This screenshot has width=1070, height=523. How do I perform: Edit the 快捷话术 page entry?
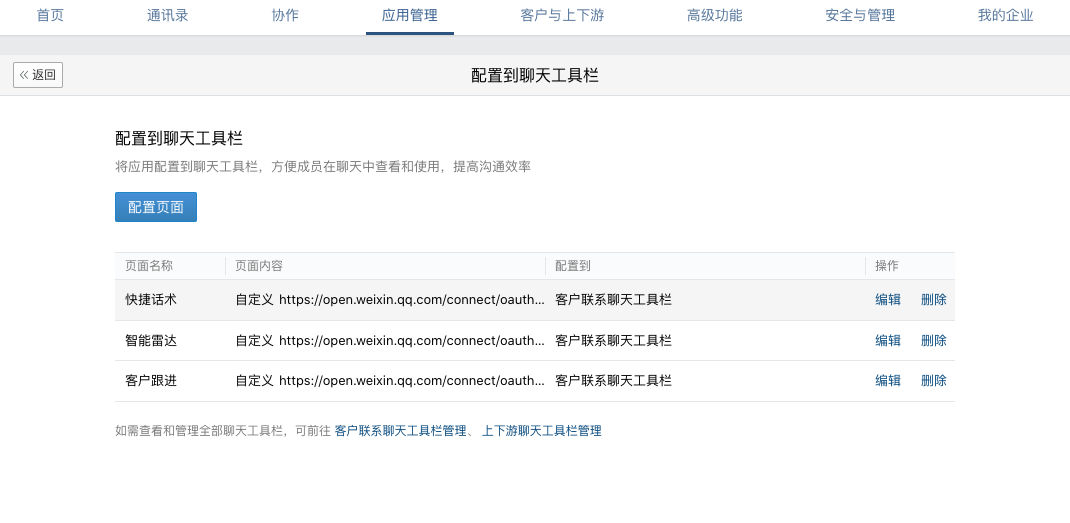(887, 300)
